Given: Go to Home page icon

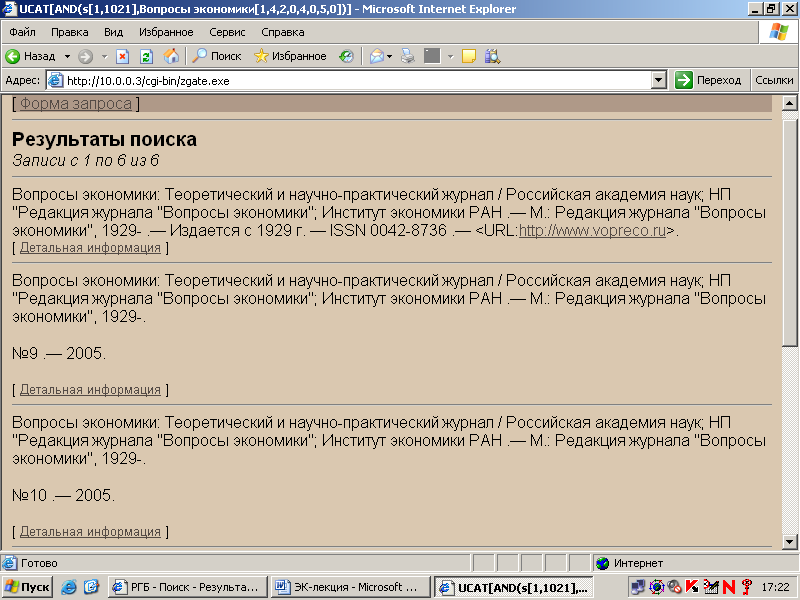Looking at the screenshot, I should 171,56.
